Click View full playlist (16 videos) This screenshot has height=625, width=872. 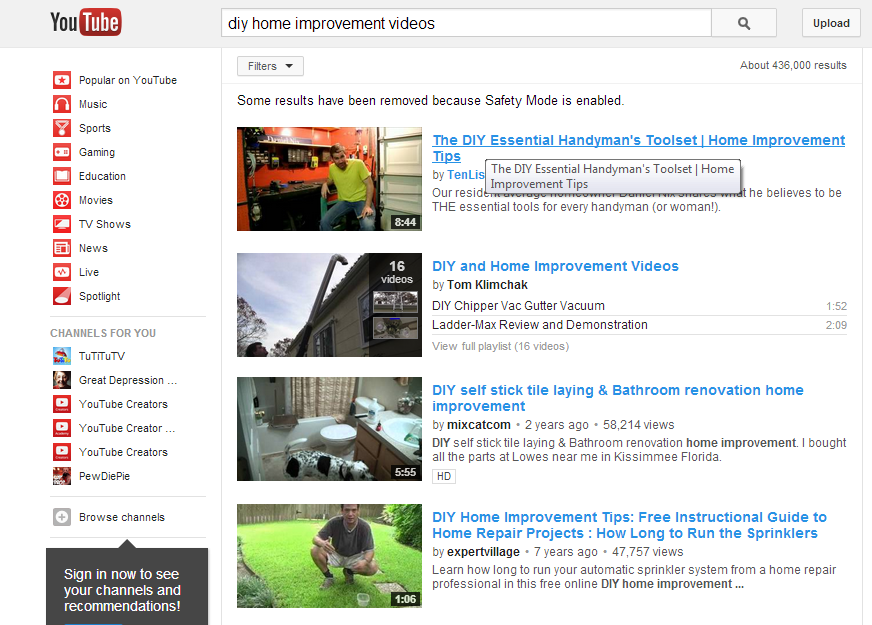501,346
